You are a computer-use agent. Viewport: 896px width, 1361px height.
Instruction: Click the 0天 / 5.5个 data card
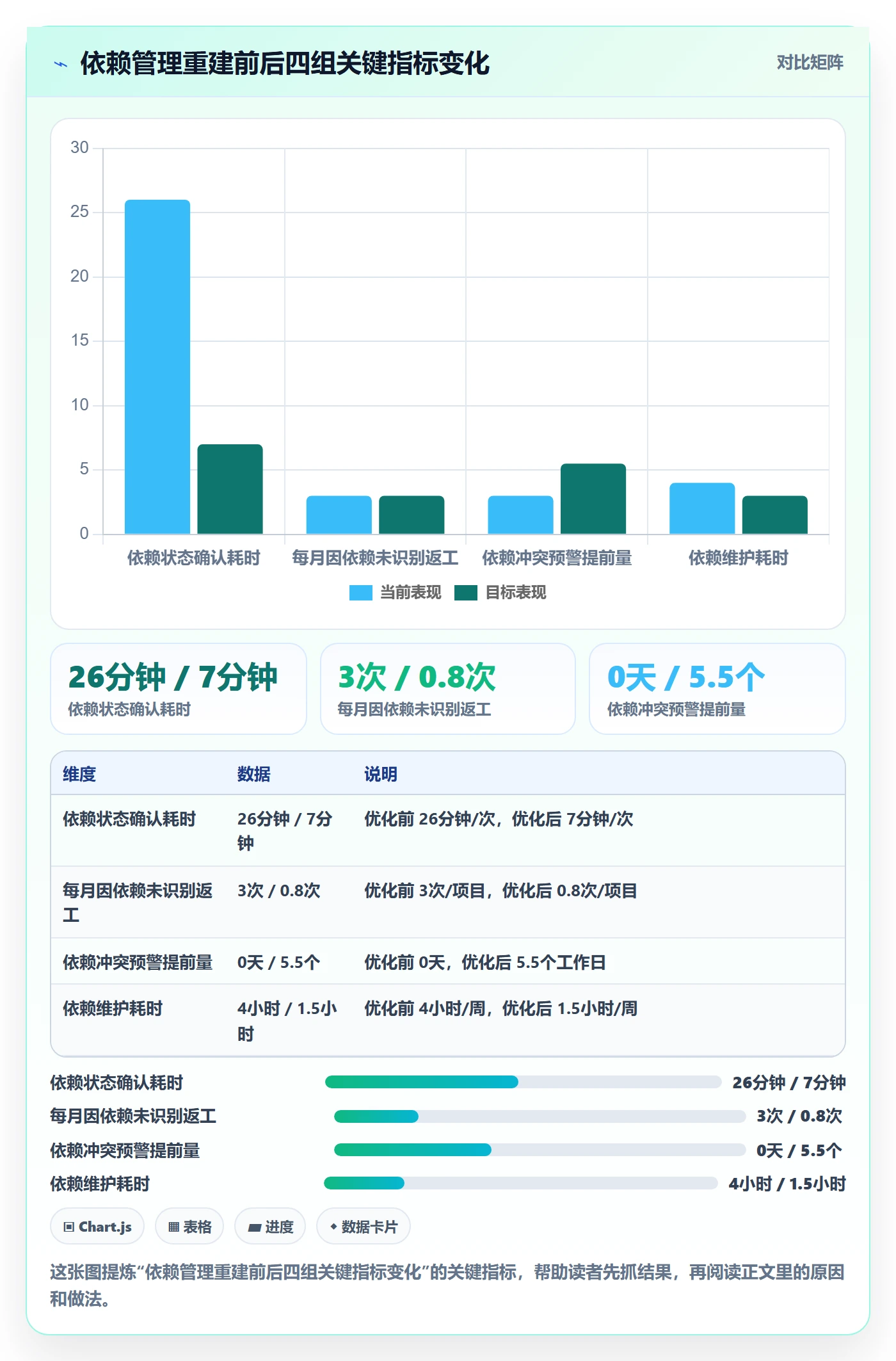717,689
